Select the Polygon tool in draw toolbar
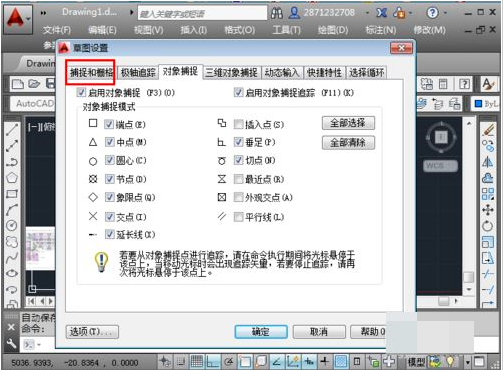503x370 pixels. [12, 178]
